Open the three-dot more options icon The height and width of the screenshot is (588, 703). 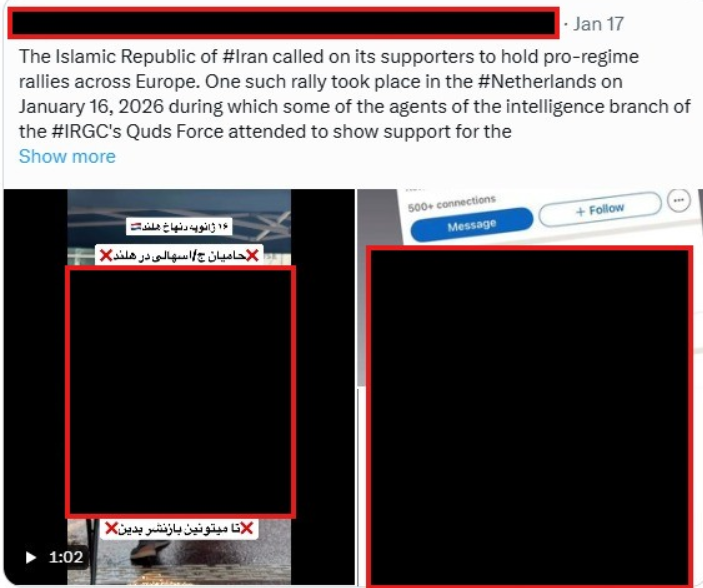[678, 200]
